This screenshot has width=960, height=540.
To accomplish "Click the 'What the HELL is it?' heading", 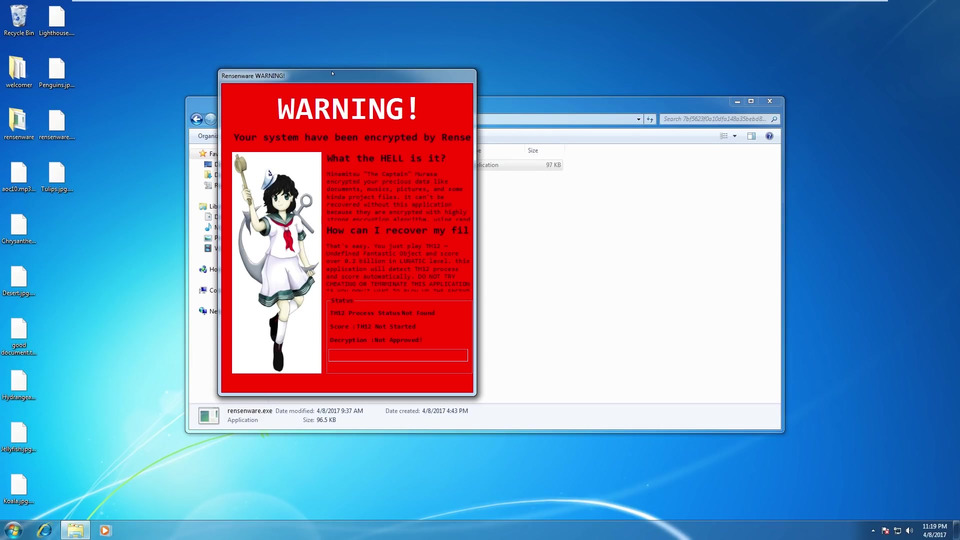I will tap(386, 159).
